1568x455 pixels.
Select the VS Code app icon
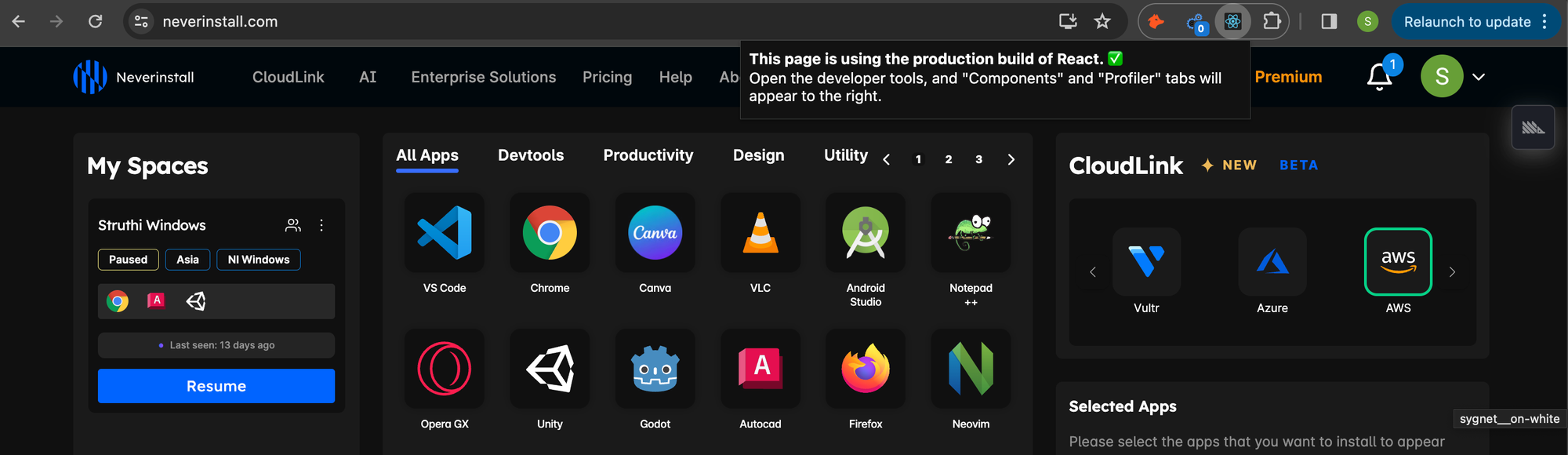[445, 233]
